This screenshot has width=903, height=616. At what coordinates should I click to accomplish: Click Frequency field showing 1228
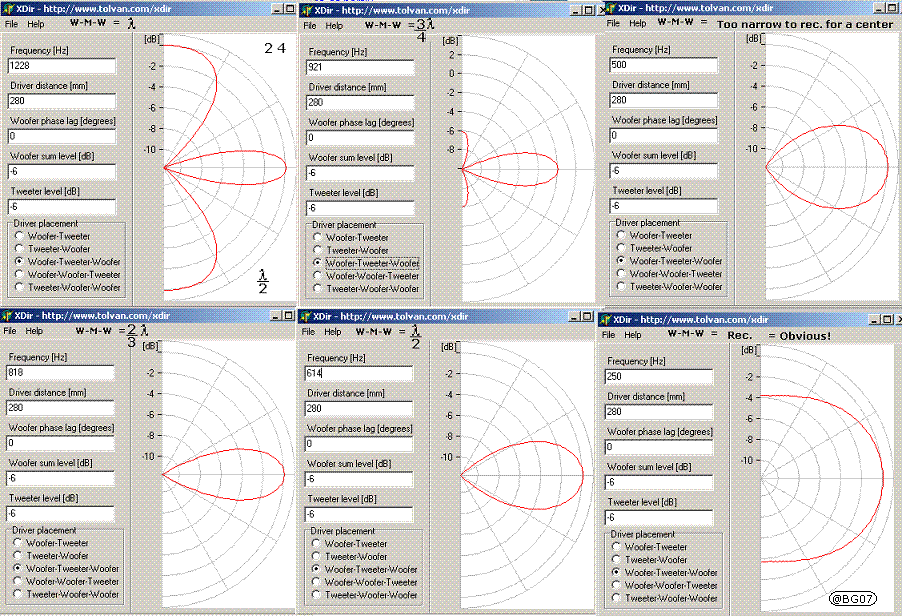point(62,66)
